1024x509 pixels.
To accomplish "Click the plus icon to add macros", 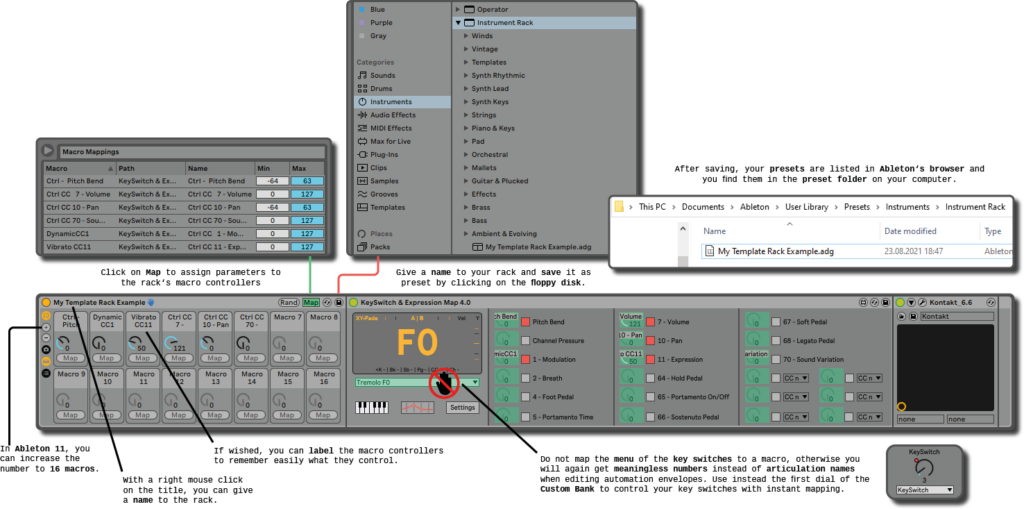I will [x=46, y=327].
